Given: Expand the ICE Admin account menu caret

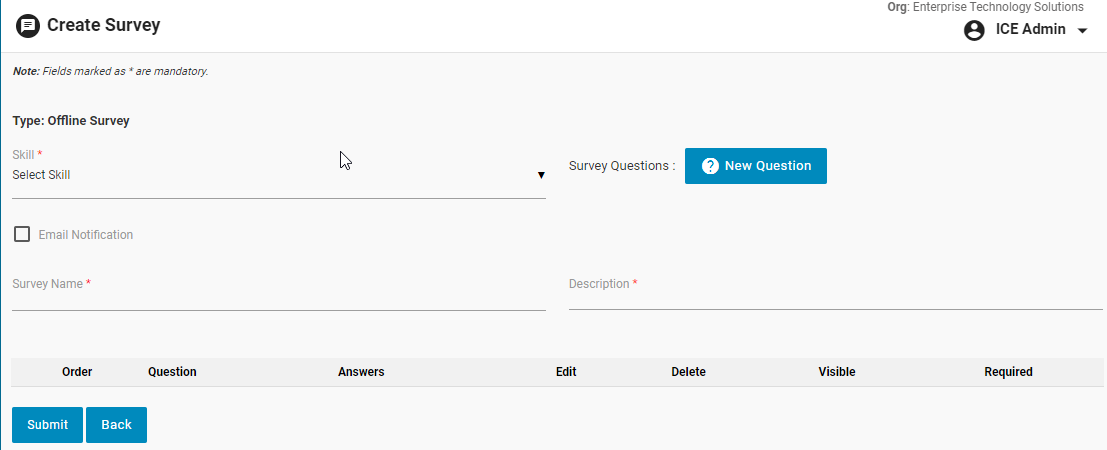Looking at the screenshot, I should [1082, 31].
